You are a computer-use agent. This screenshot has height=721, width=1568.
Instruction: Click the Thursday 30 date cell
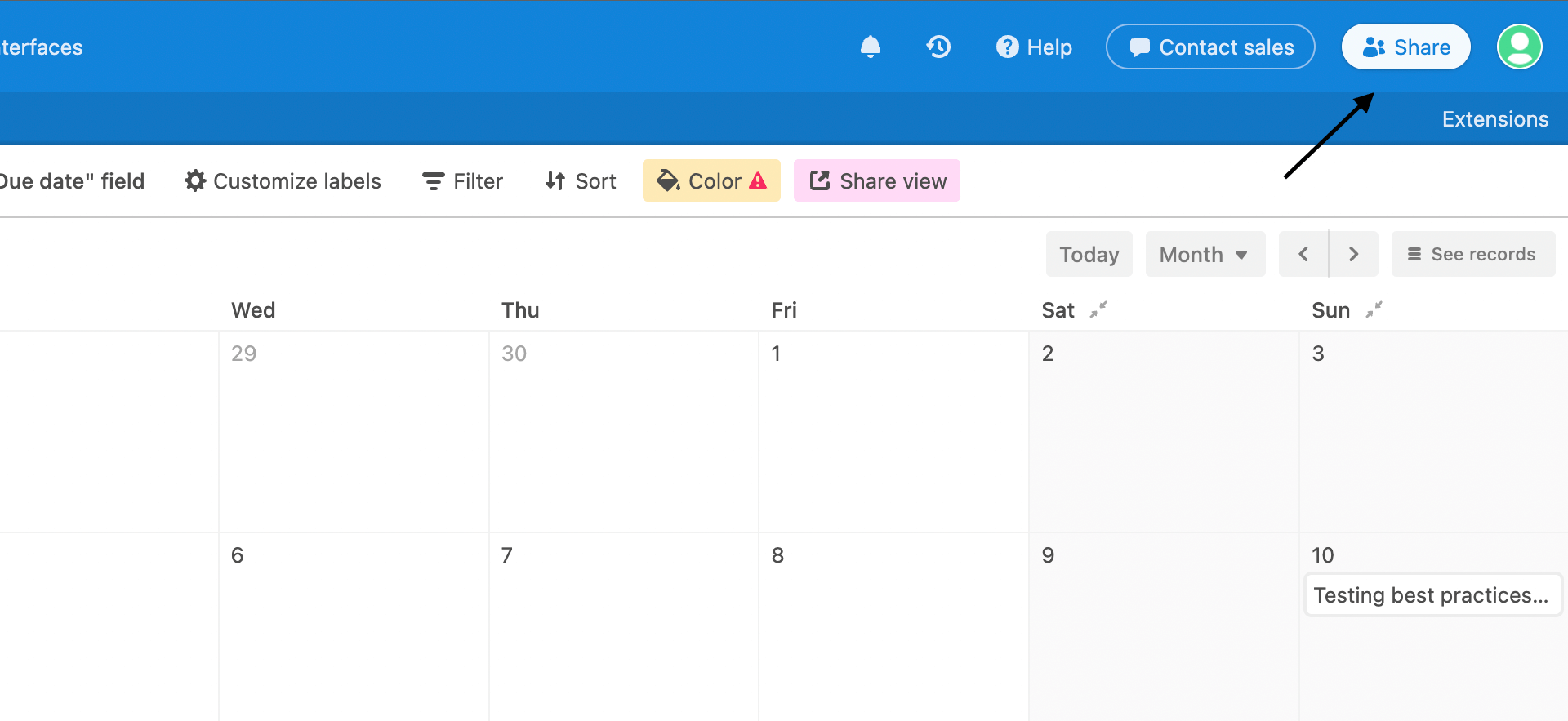pyautogui.click(x=624, y=431)
